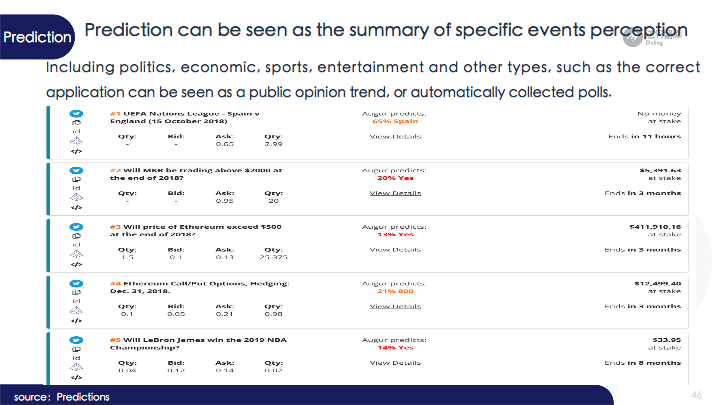Click the embed code icon for Ethereum $500 market
The height and width of the screenshot is (405, 720).
(x=76, y=264)
